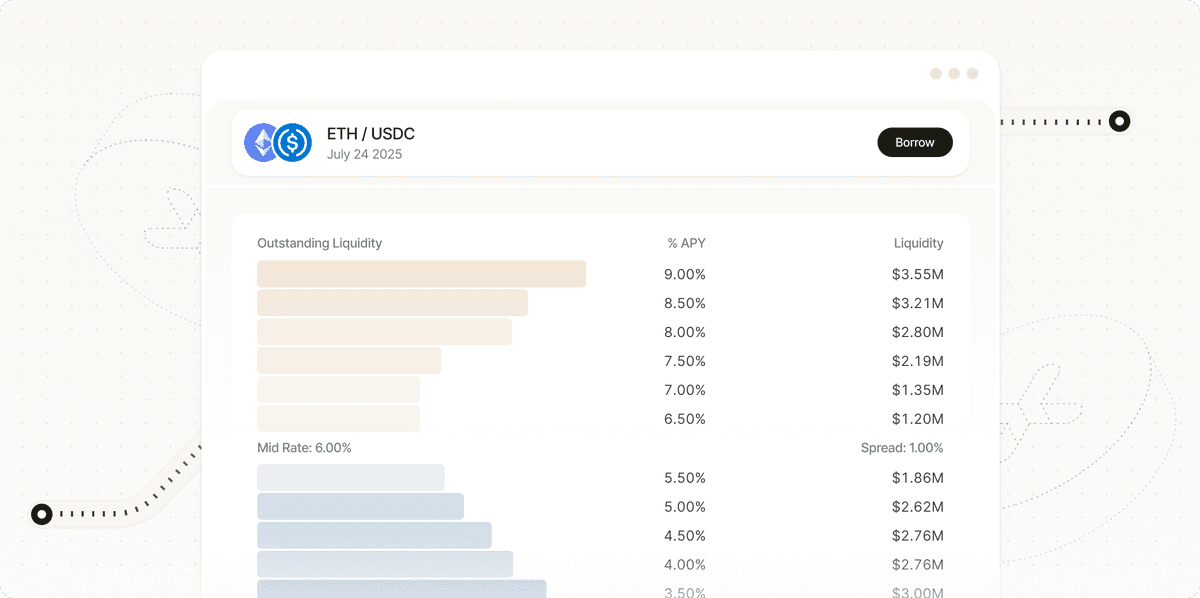Click the $3.55M liquidity value
The image size is (1200, 598).
click(917, 274)
